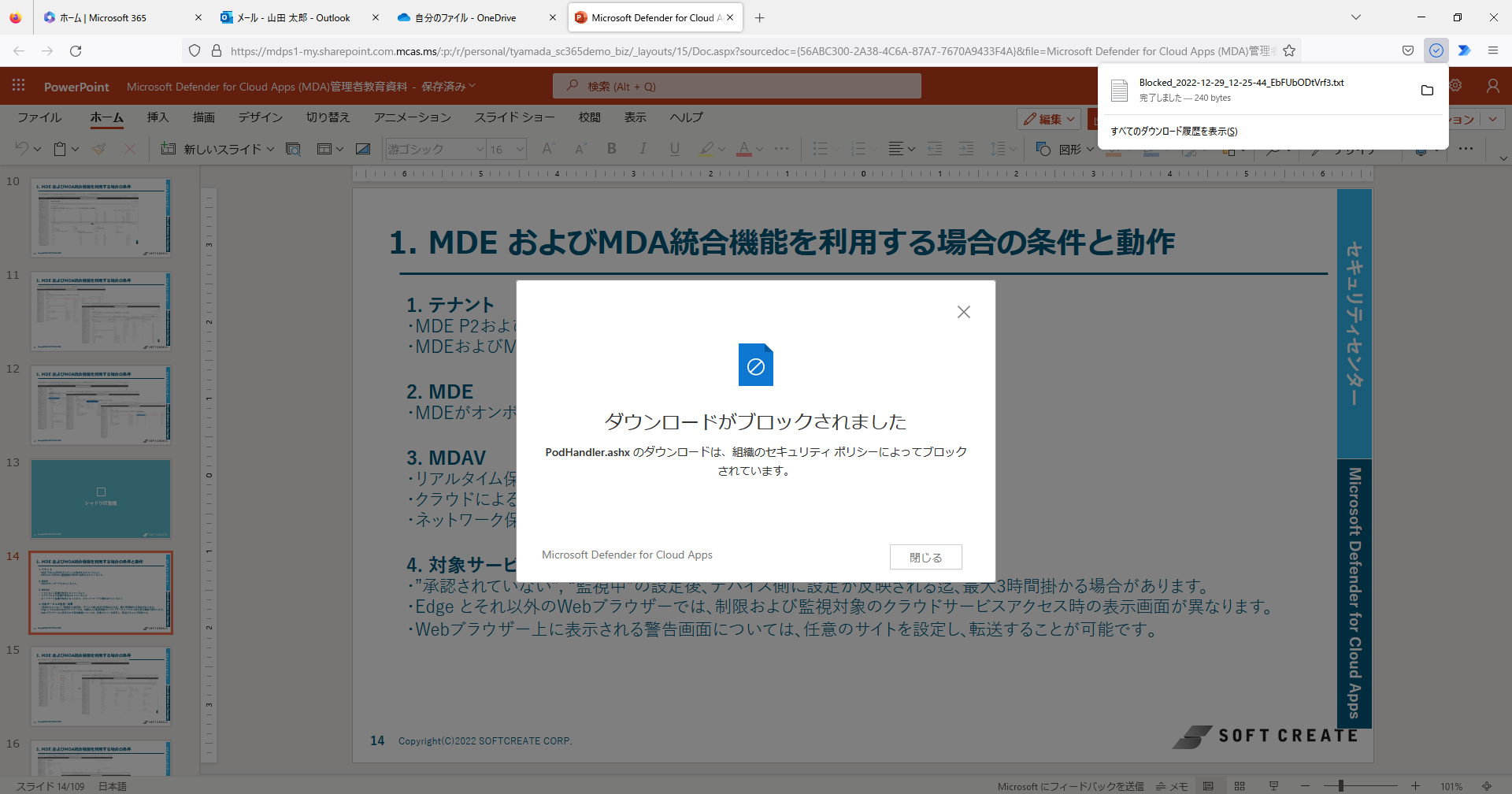Select the スライド ショー ribbon tab
1512x794 pixels.
click(x=514, y=117)
